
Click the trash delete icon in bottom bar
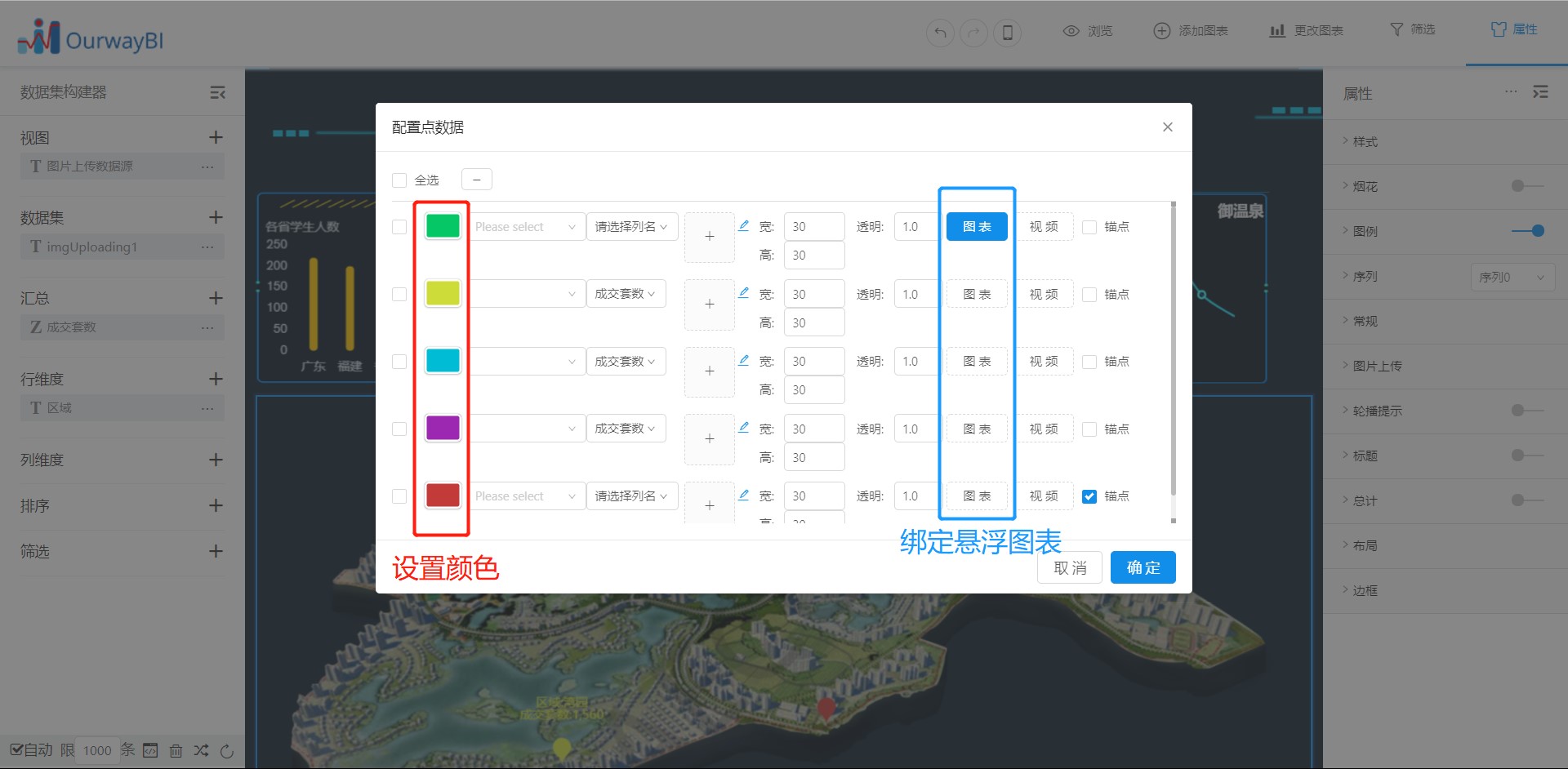coord(176,750)
